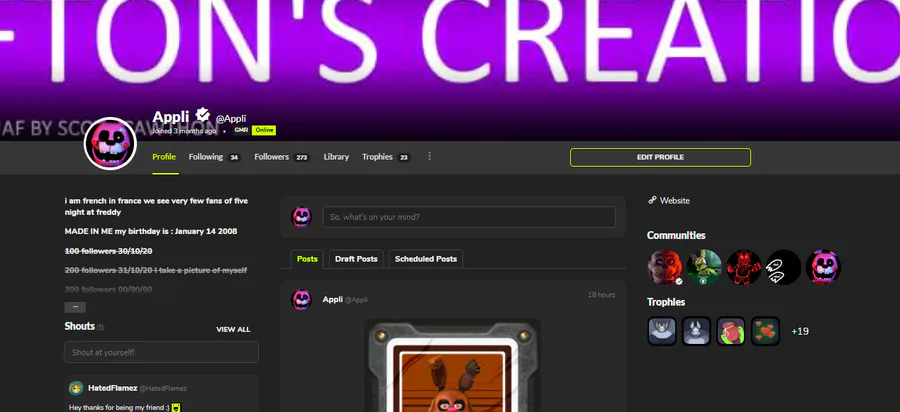This screenshot has width=900, height=412.
Task: Click the @Appli handle in the header
Action: [x=231, y=119]
